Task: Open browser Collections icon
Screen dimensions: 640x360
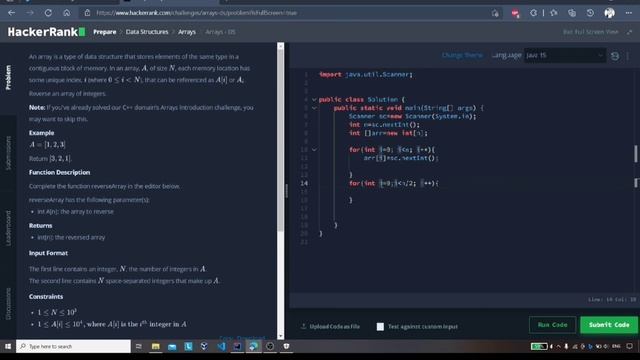Action: 572,13
